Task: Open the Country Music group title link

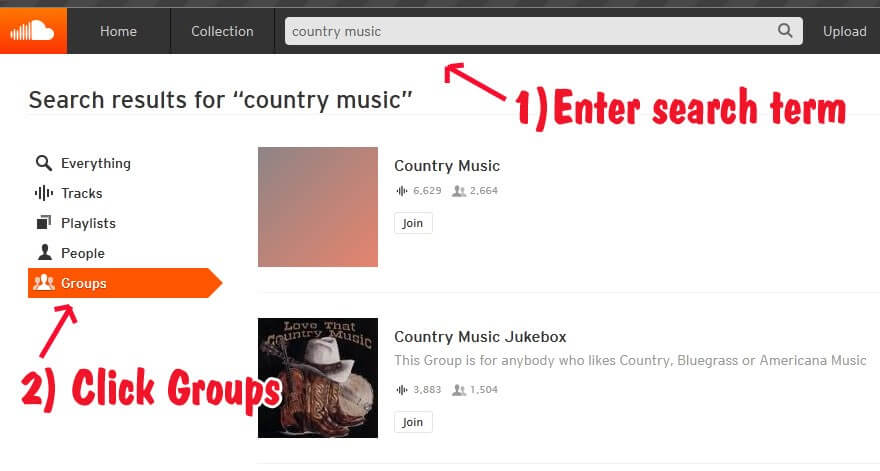Action: (447, 166)
